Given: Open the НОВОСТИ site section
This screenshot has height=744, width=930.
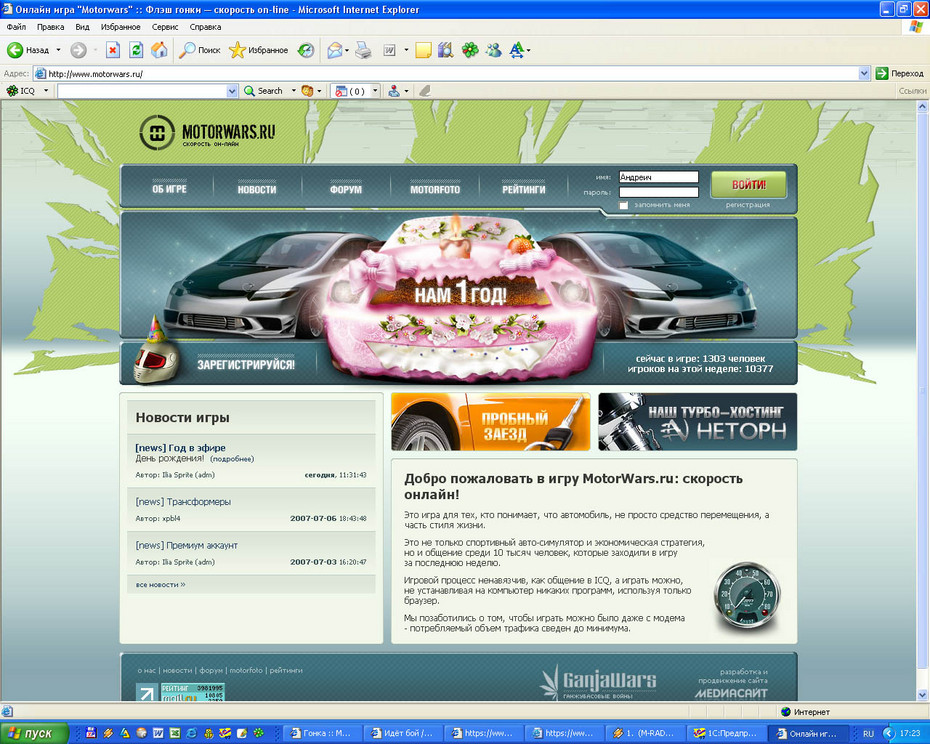Looking at the screenshot, I should click(257, 189).
